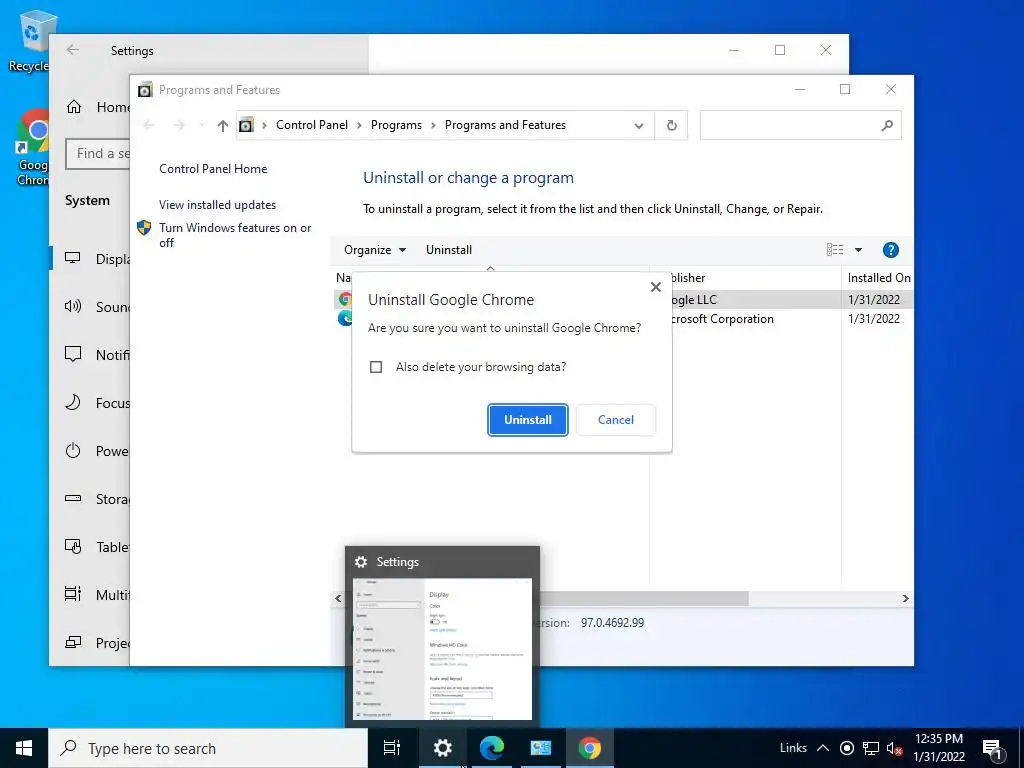The height and width of the screenshot is (768, 1024).
Task: Click the Google Chrome icon in program list
Action: [345, 299]
